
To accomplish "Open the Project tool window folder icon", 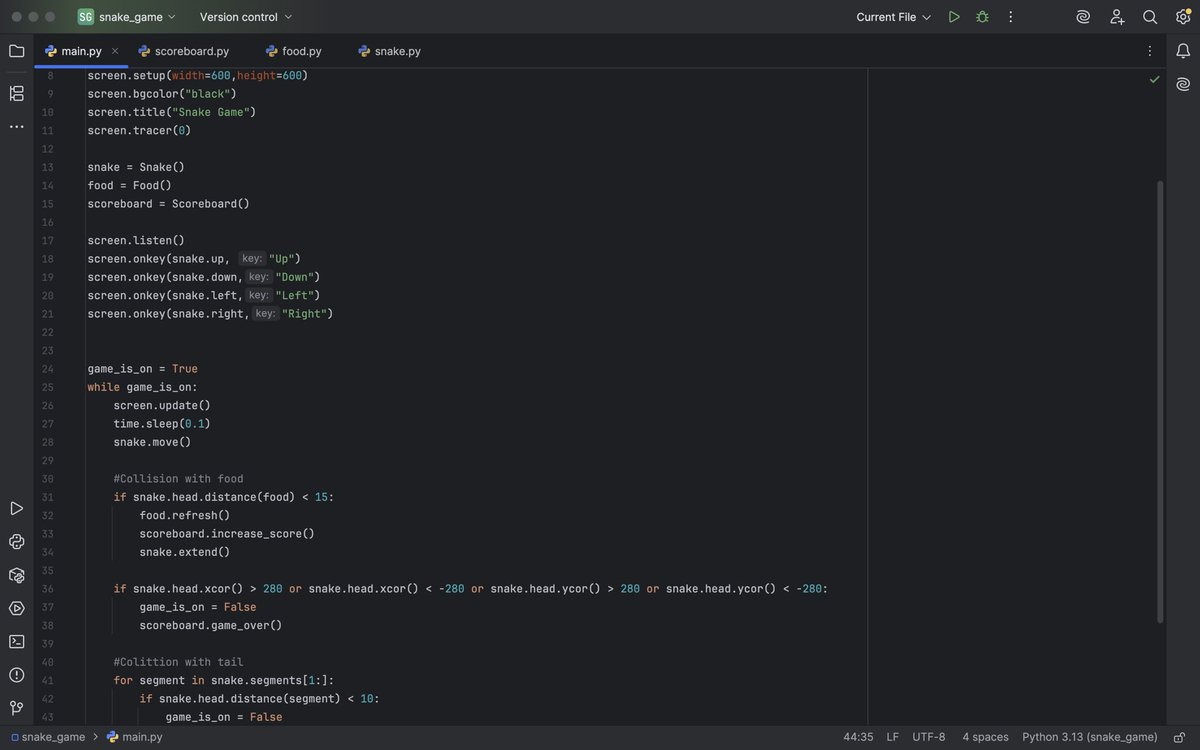I will [16, 51].
